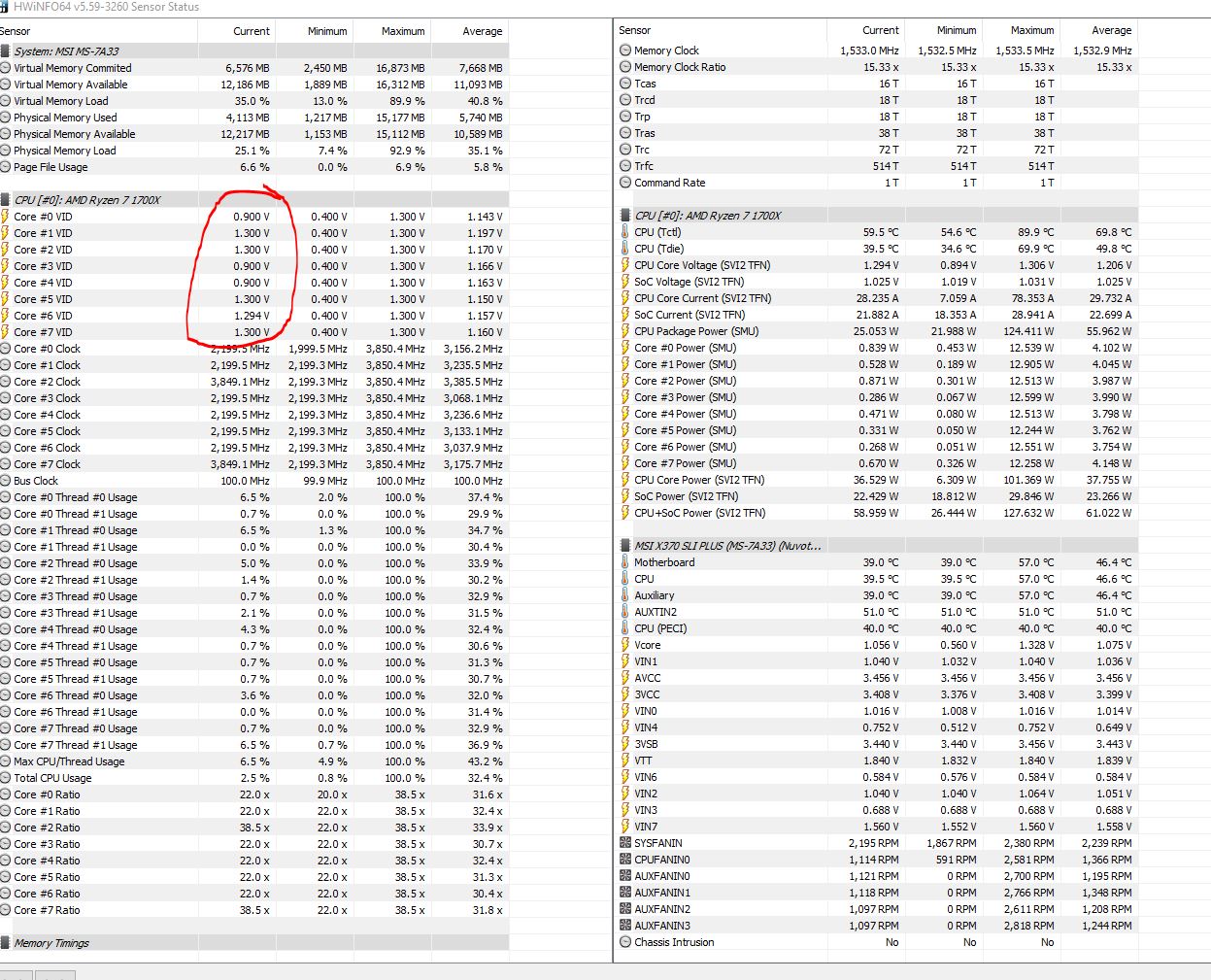This screenshot has width=1211, height=980.
Task: Click the thermometer icon beside CPU (Tdie)
Action: pyautogui.click(x=625, y=249)
